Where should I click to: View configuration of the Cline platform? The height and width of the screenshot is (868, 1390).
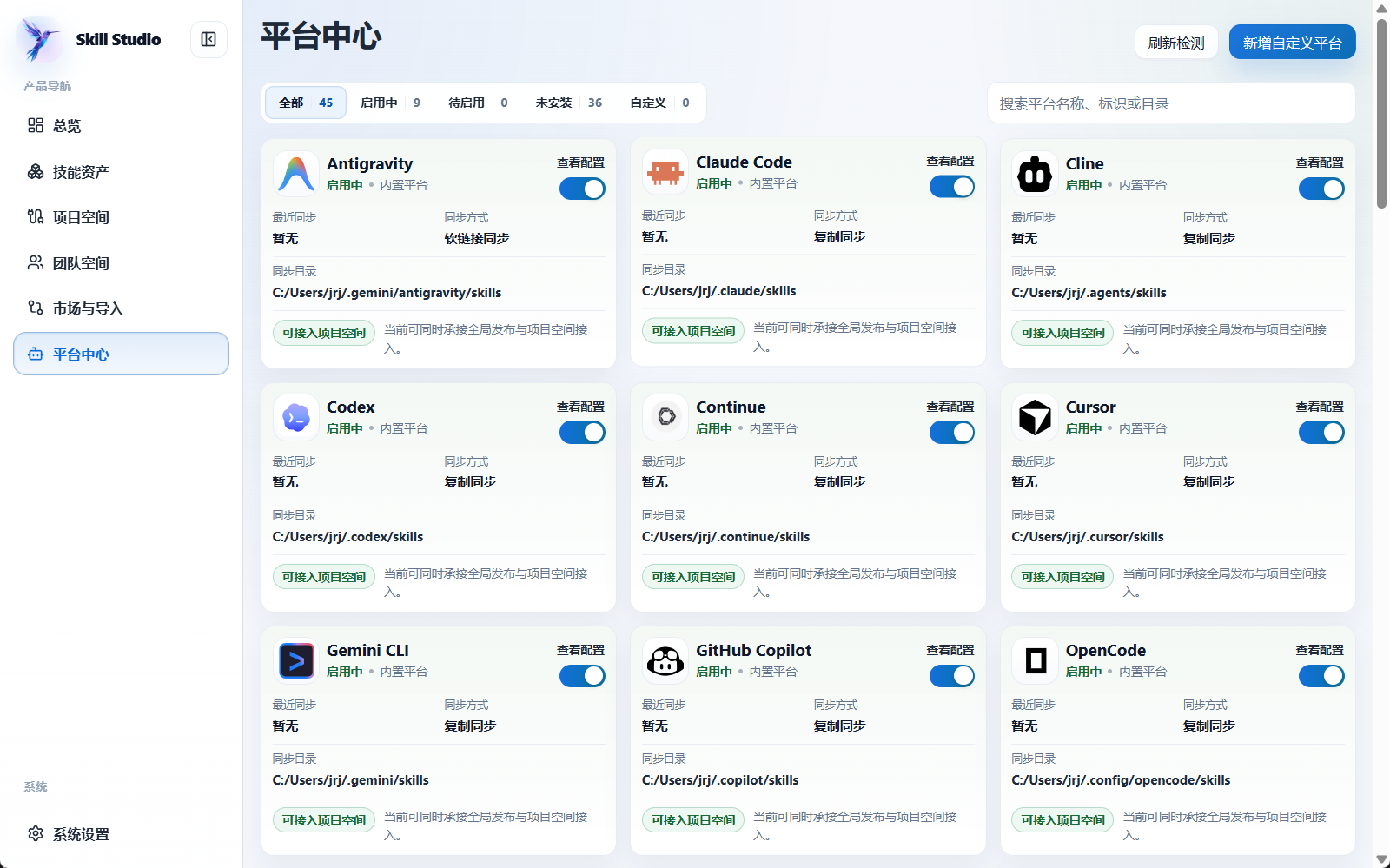[1320, 162]
